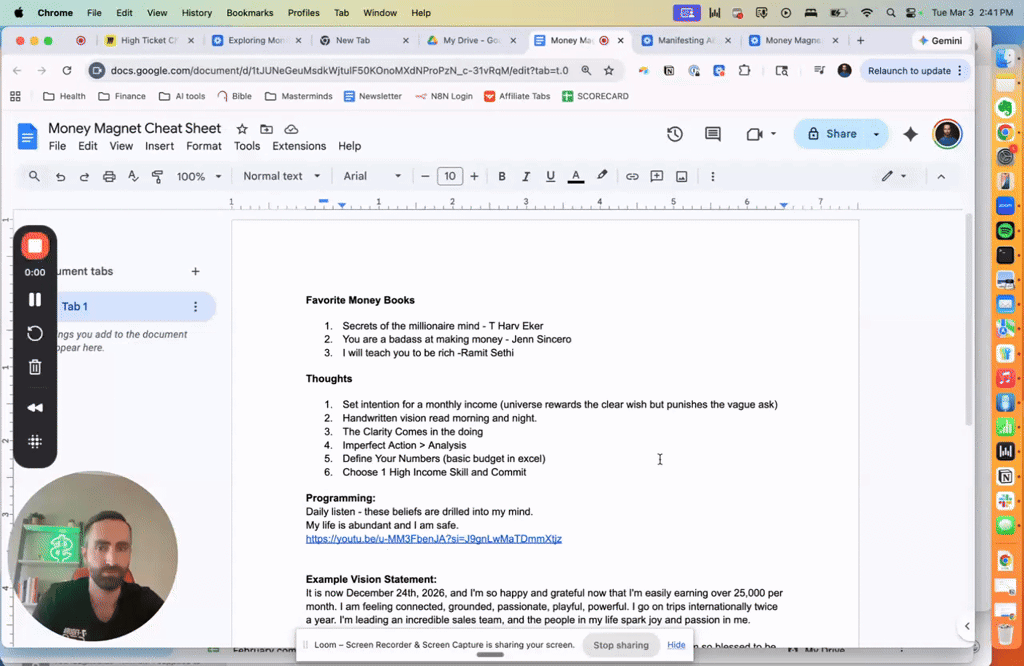This screenshot has width=1024, height=666.
Task: Redo the last edit
Action: [84, 176]
